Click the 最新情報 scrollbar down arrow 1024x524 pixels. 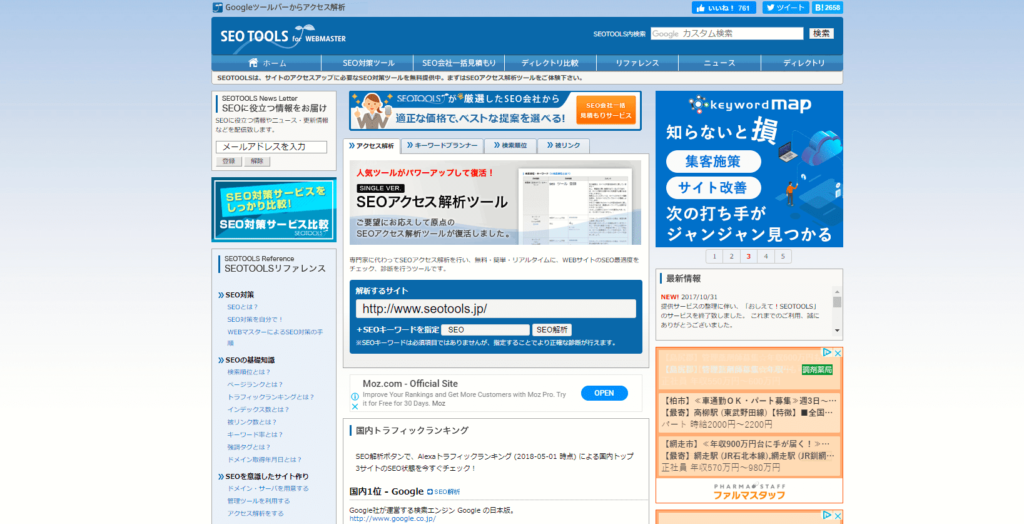837,331
